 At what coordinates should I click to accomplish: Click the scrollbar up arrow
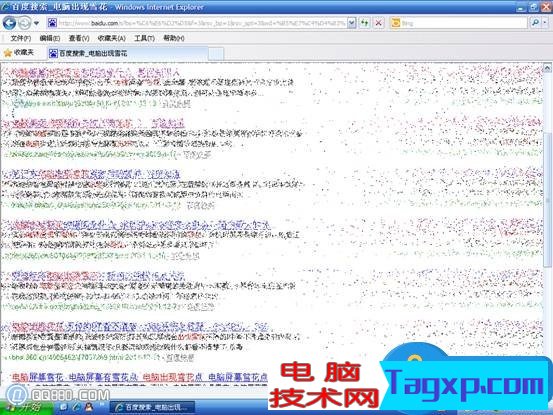(x=547, y=68)
